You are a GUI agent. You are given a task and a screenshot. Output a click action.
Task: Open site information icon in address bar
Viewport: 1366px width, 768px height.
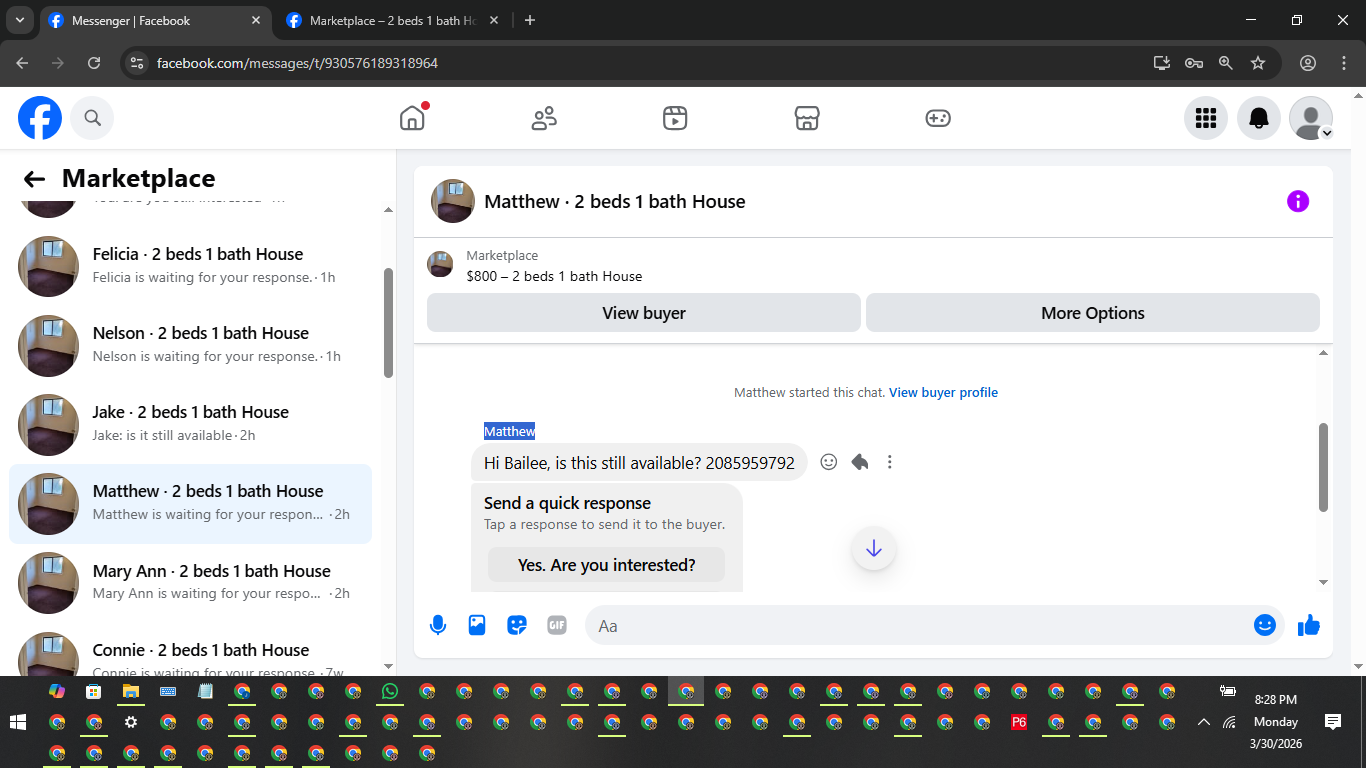pyautogui.click(x=138, y=63)
